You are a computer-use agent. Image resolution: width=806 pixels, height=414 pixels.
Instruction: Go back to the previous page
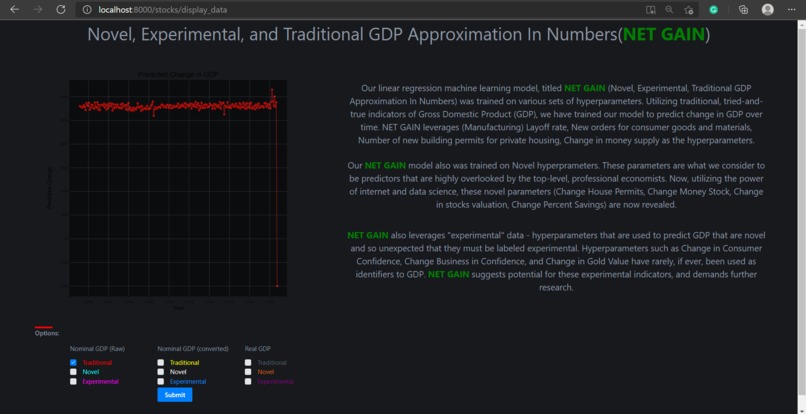[x=14, y=10]
